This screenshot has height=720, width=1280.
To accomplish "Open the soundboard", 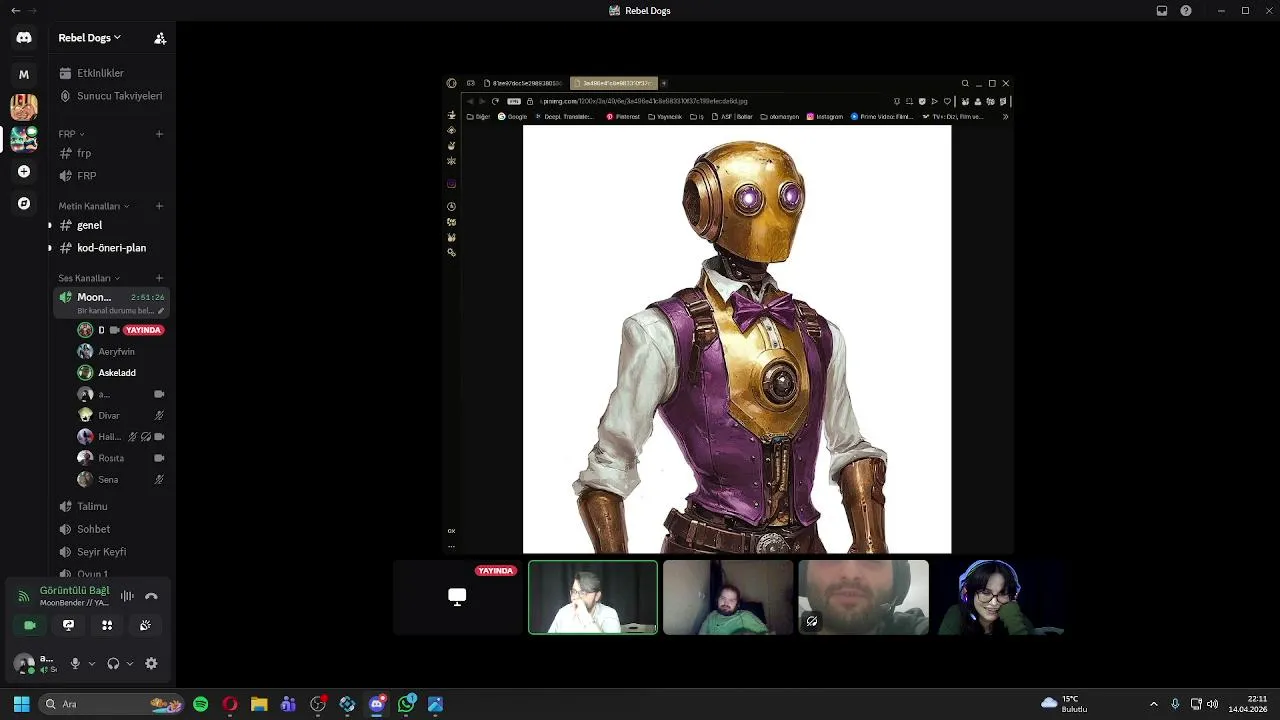I will [x=145, y=625].
